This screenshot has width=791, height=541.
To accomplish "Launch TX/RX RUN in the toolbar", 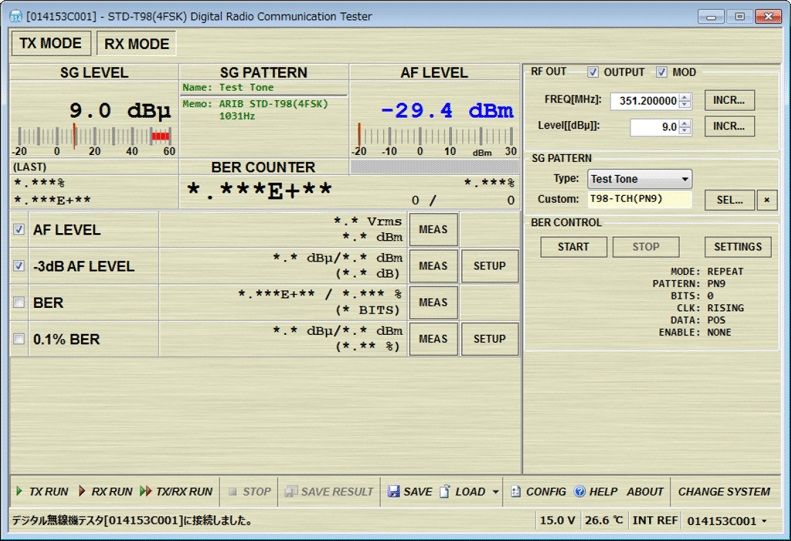I will (176, 492).
